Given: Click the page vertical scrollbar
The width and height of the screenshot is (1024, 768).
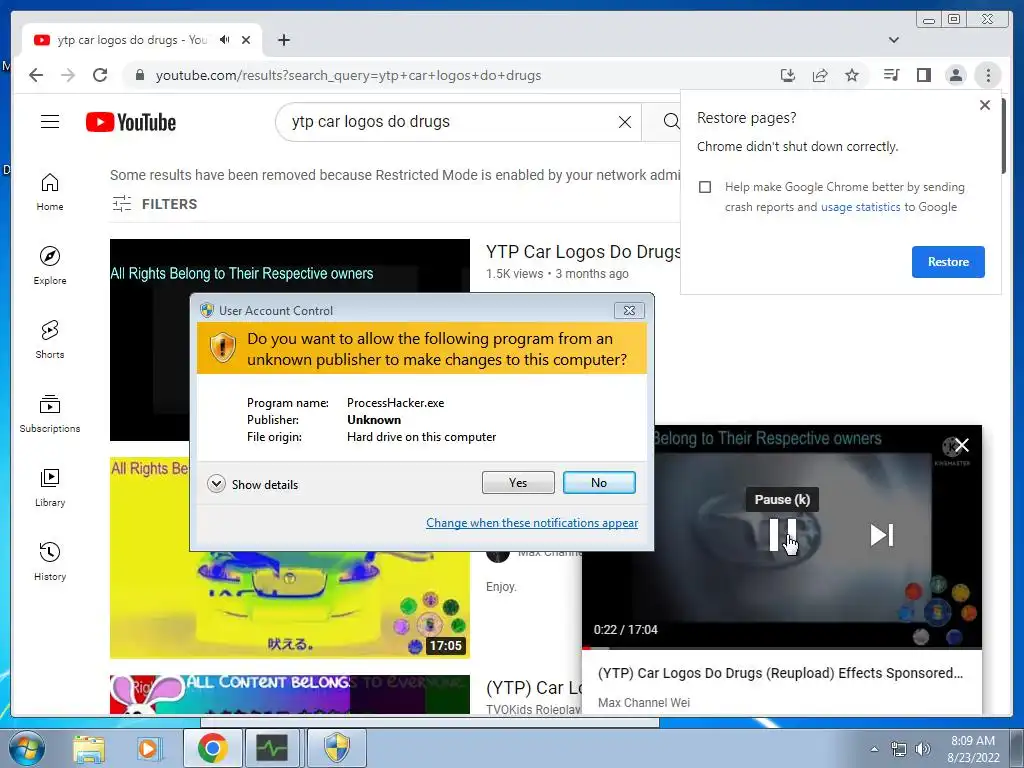Looking at the screenshot, I should point(1003,136).
